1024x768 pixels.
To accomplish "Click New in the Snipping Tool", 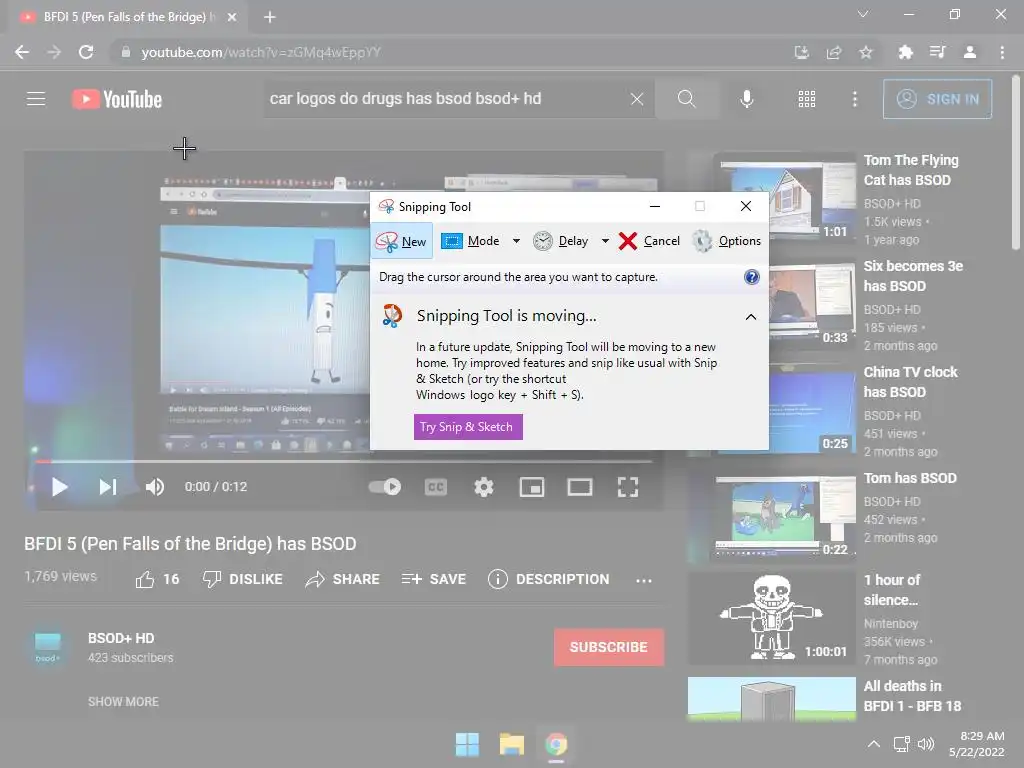I will 402,241.
